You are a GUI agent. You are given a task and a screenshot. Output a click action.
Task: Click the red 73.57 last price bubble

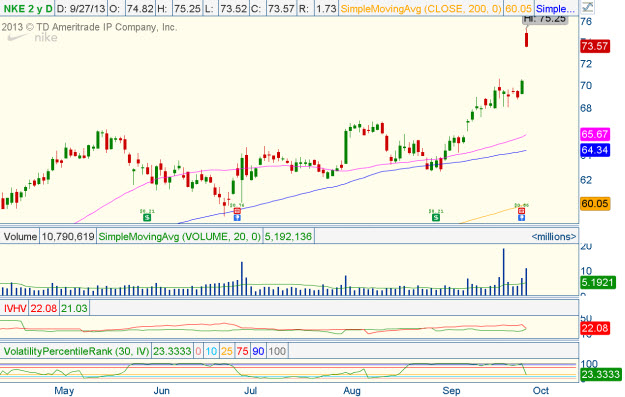[x=595, y=46]
